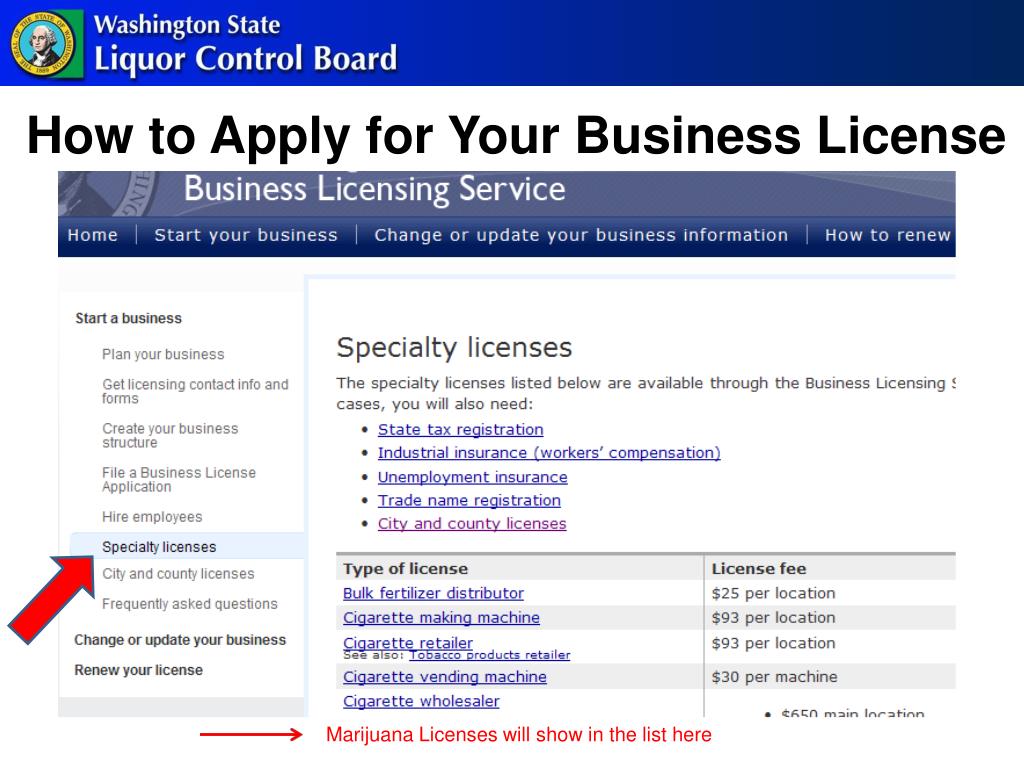Select Specialty licenses in sidebar
The width and height of the screenshot is (1024, 768).
pyautogui.click(x=159, y=547)
